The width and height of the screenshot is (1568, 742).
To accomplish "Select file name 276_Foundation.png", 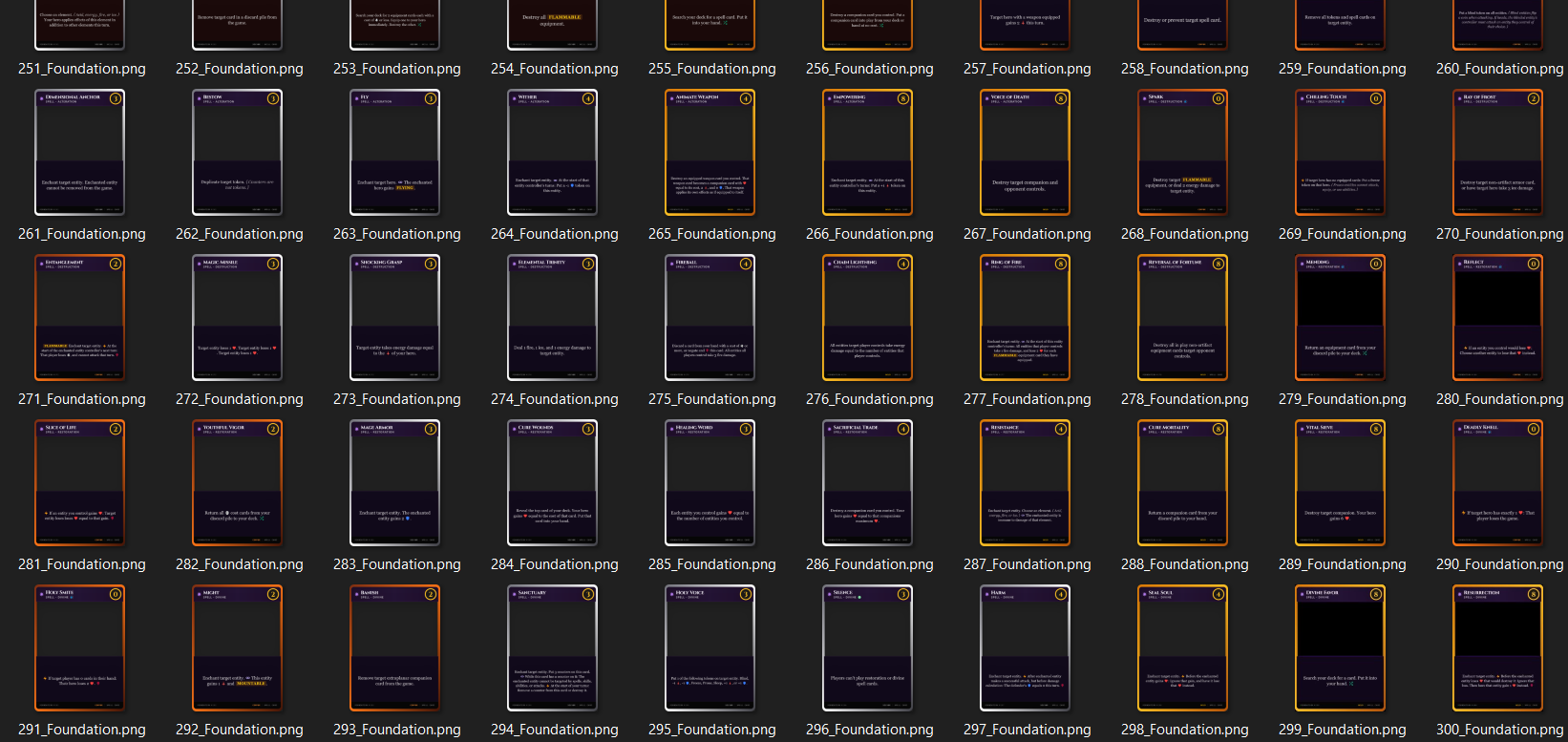I will point(870,399).
